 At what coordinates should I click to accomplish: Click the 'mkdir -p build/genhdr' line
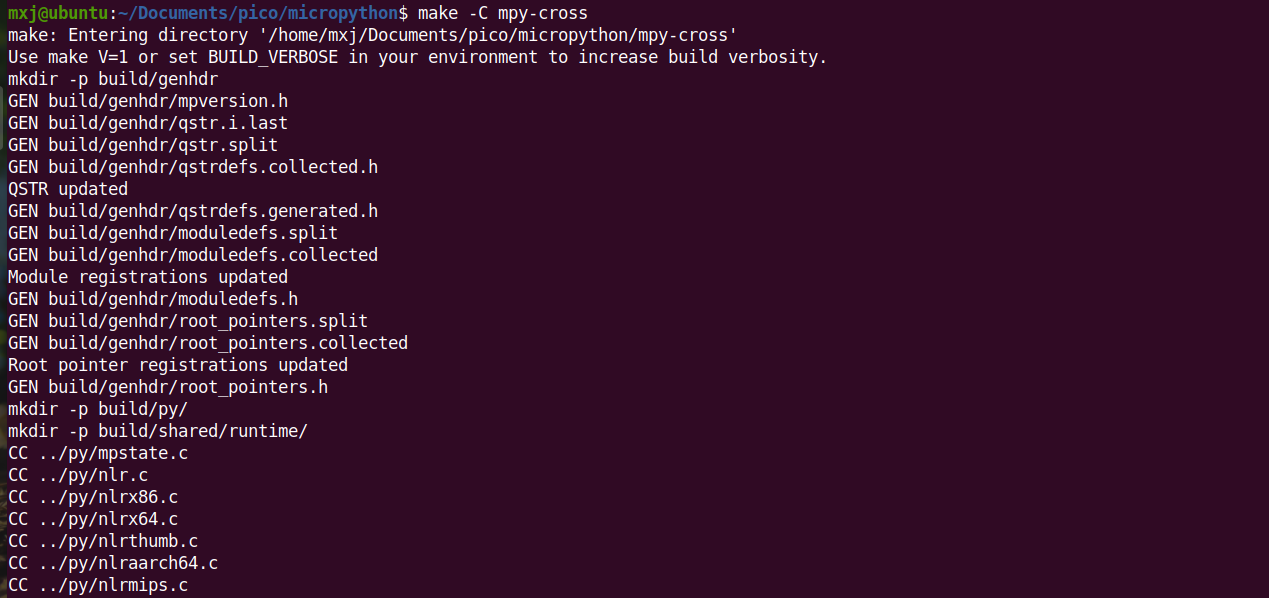pos(113,79)
